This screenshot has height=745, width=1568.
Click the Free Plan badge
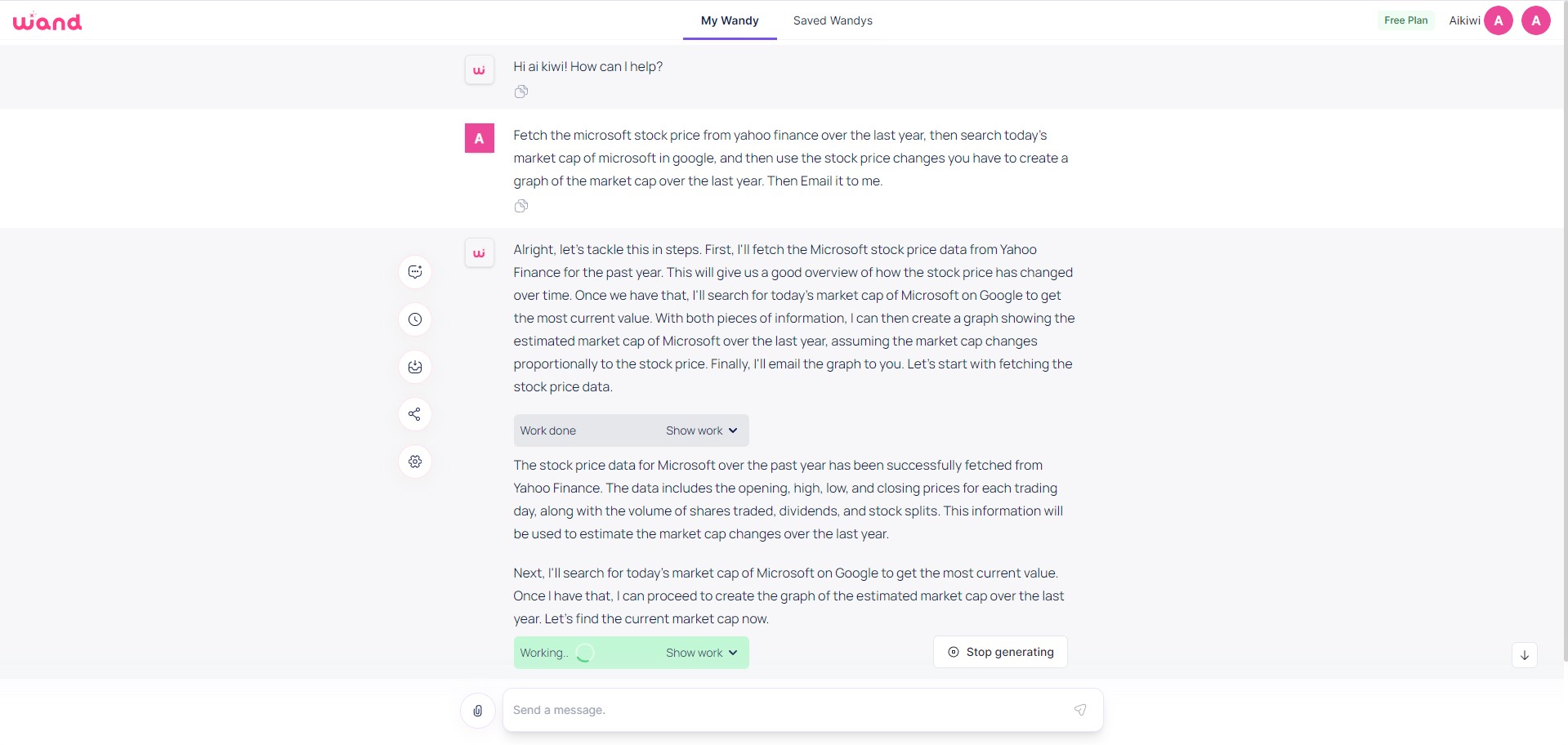[x=1406, y=20]
